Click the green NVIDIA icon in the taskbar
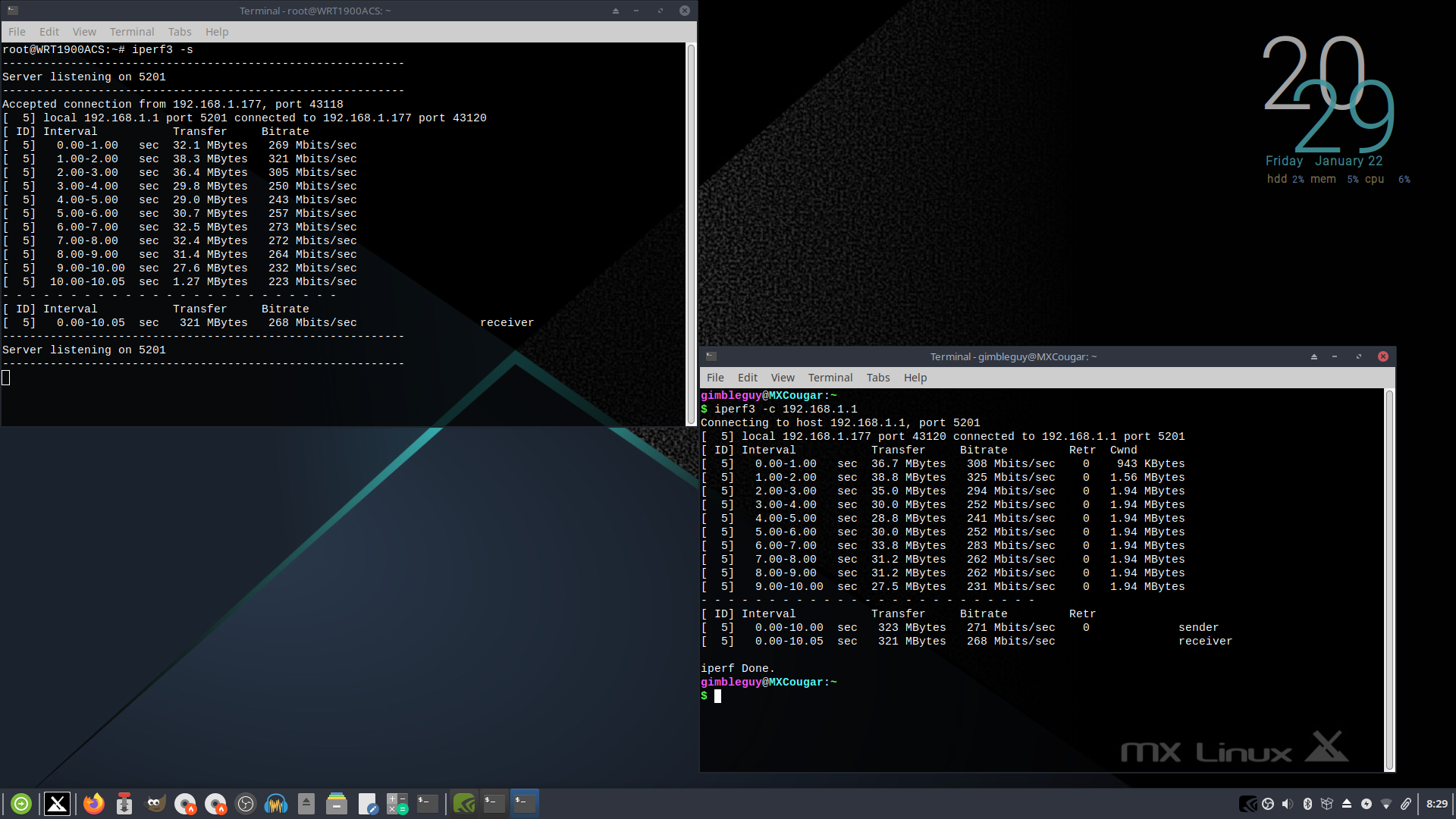 pos(464,804)
